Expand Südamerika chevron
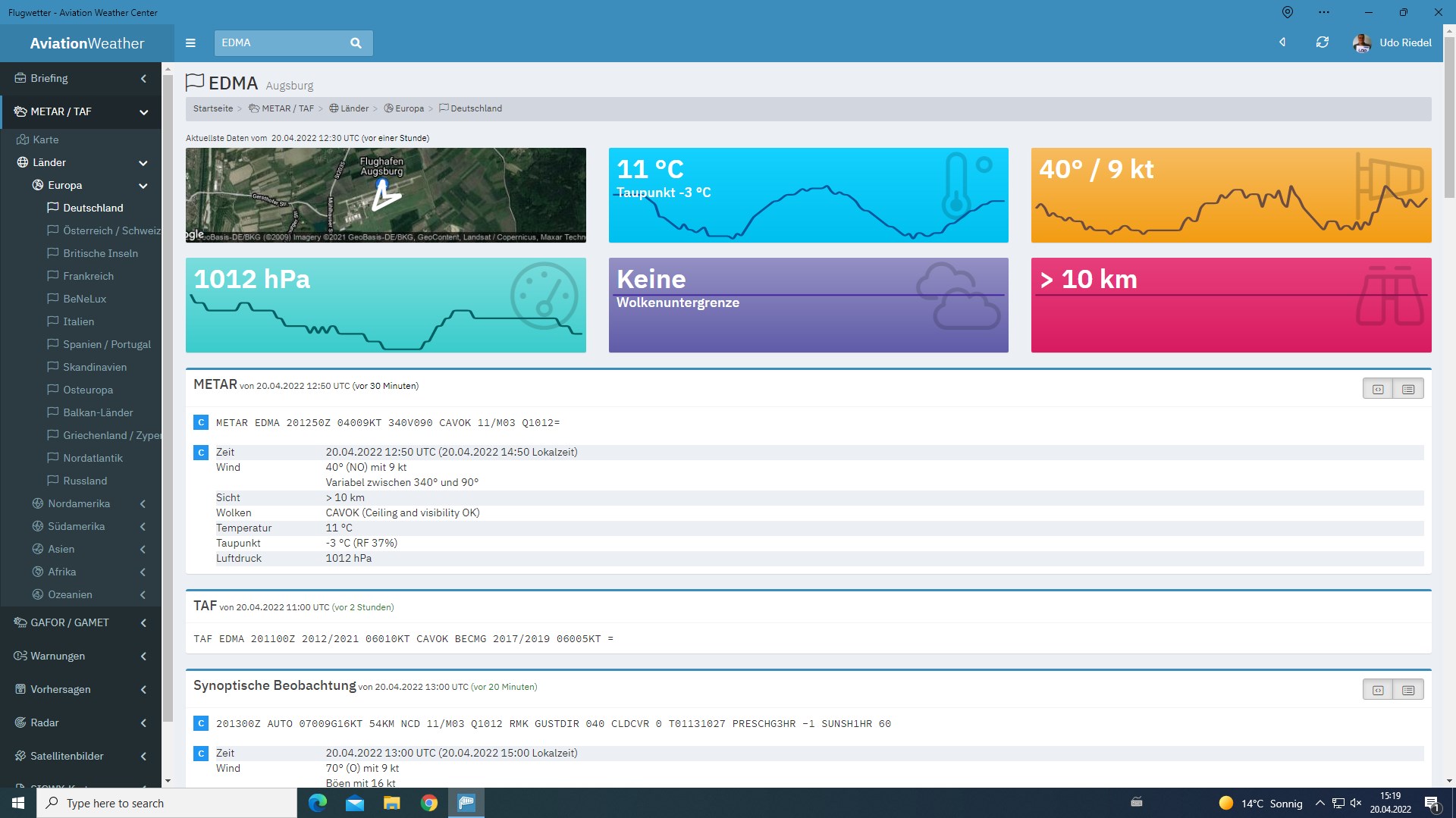1456x818 pixels. click(143, 527)
